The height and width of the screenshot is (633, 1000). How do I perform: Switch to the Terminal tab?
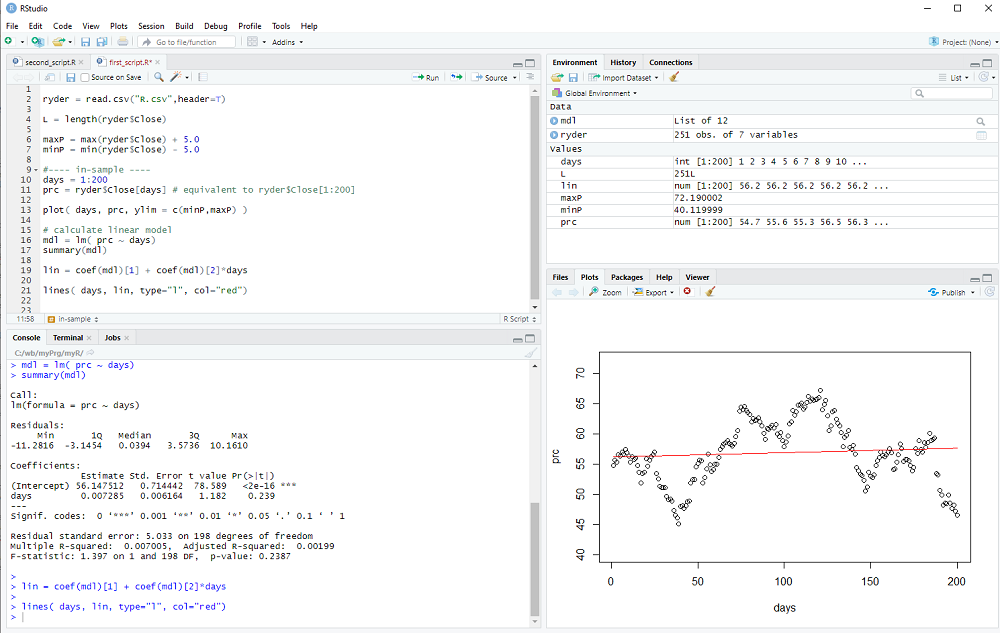point(68,338)
